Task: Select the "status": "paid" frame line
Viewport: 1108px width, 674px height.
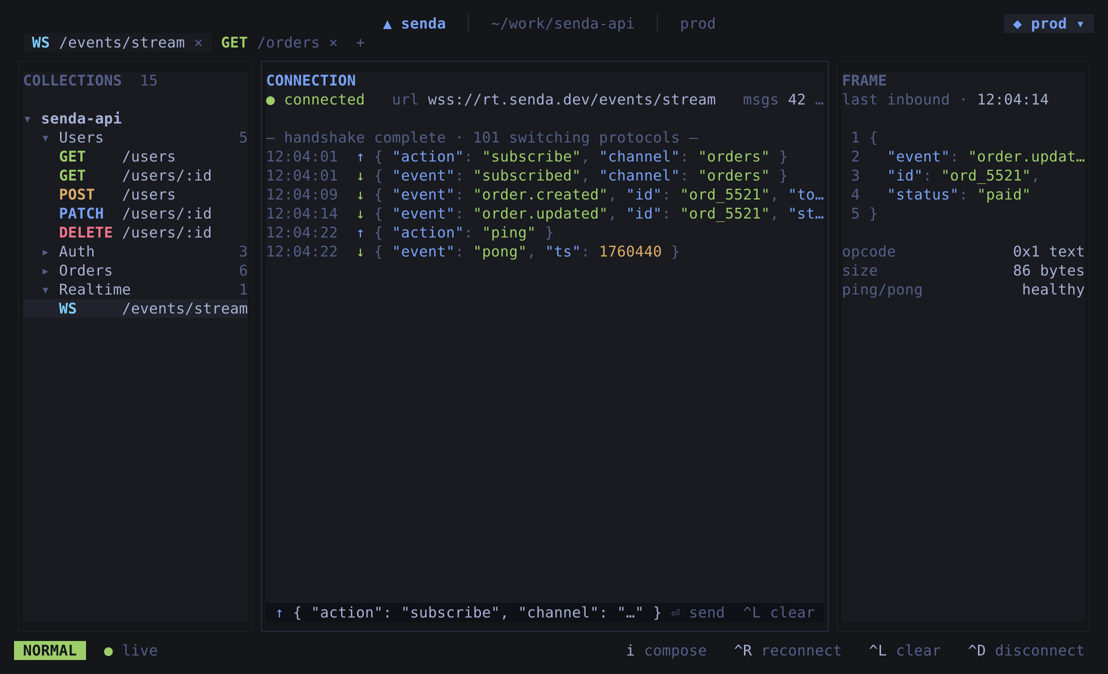Action: 963,194
